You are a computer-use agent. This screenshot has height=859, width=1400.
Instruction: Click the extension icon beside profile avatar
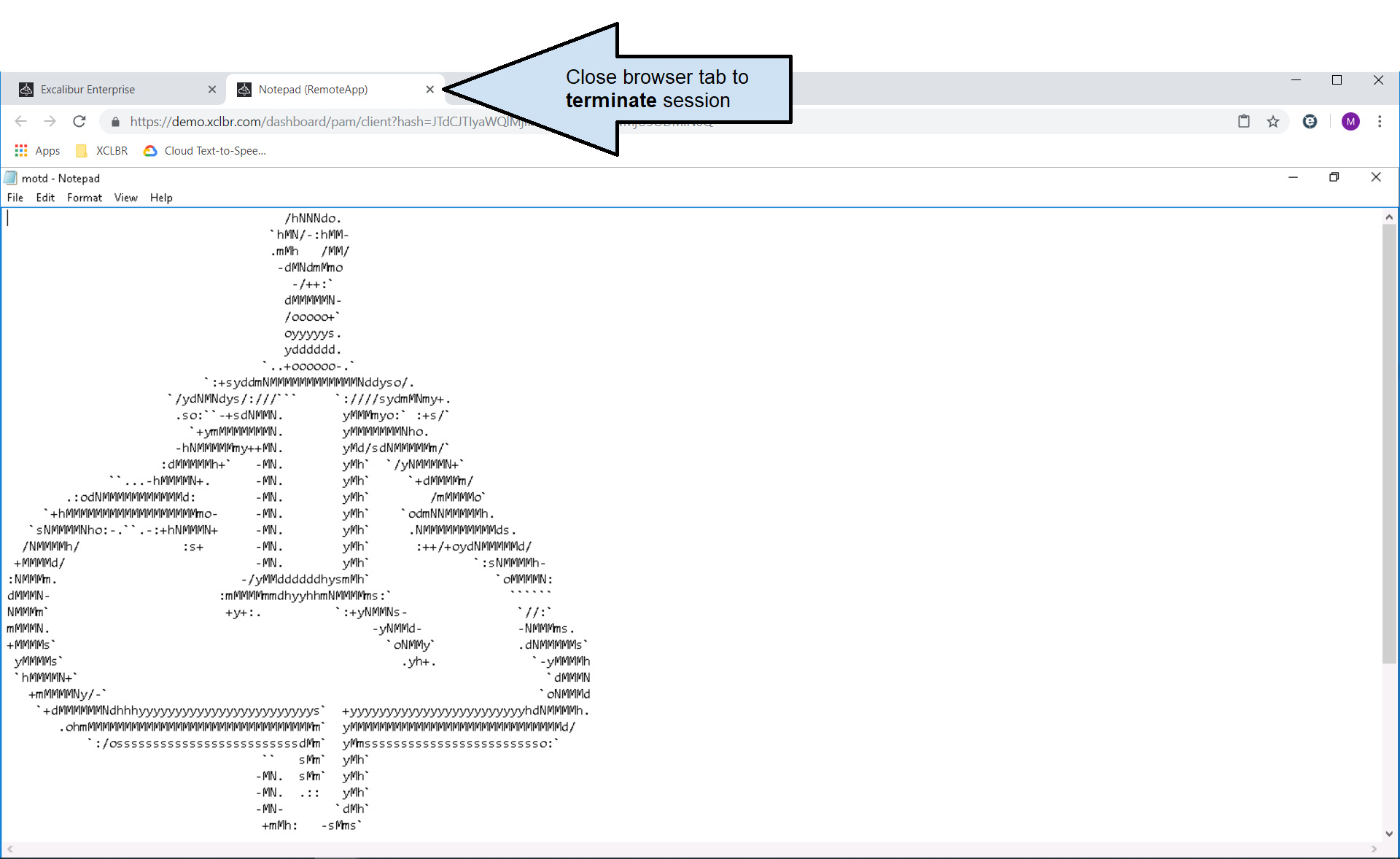(x=1310, y=122)
